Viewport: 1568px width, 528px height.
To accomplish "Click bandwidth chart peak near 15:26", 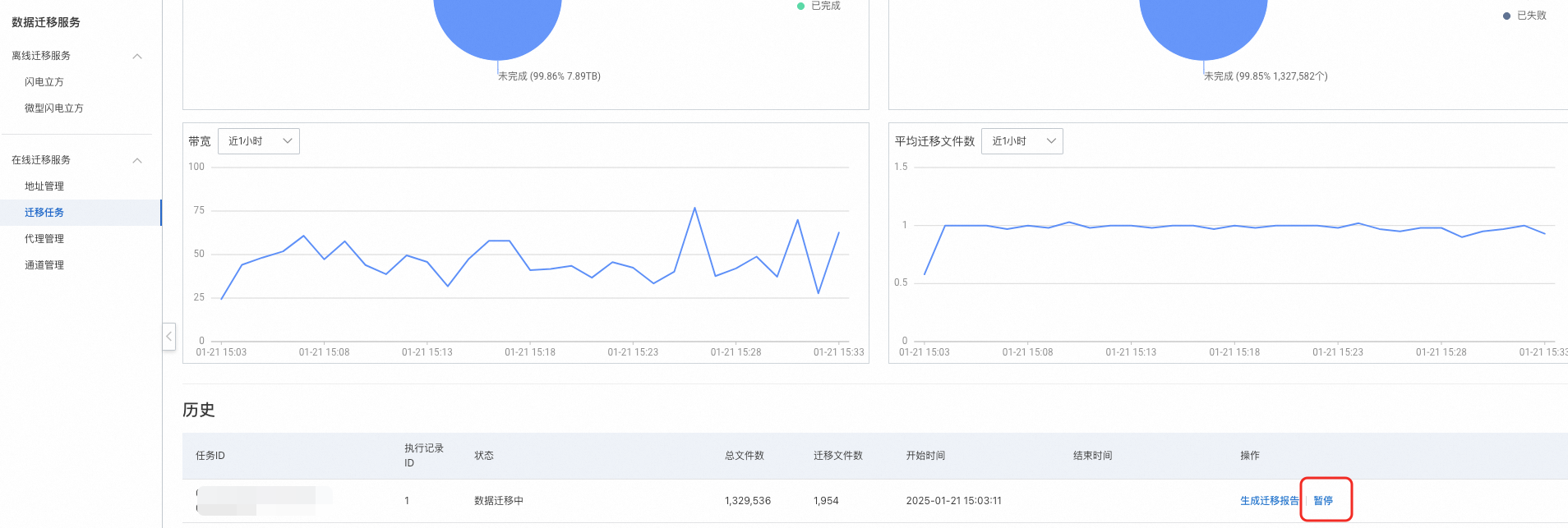I will 694,208.
